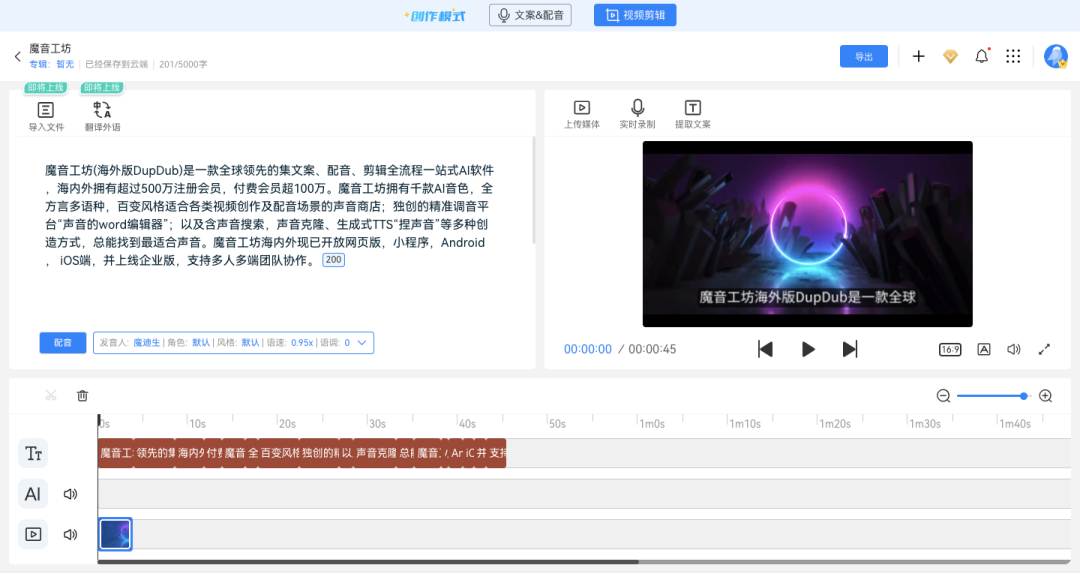Select the video clip thumbnail on timeline
1080x574 pixels.
[115, 534]
